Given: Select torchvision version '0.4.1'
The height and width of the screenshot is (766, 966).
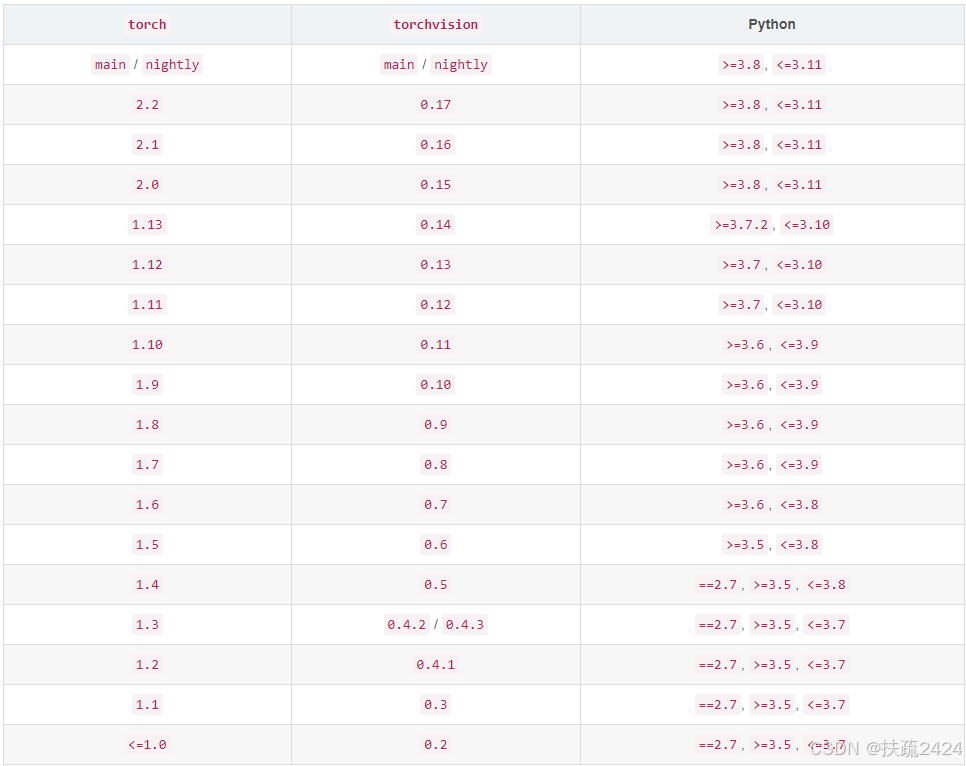Looking at the screenshot, I should (x=436, y=666).
